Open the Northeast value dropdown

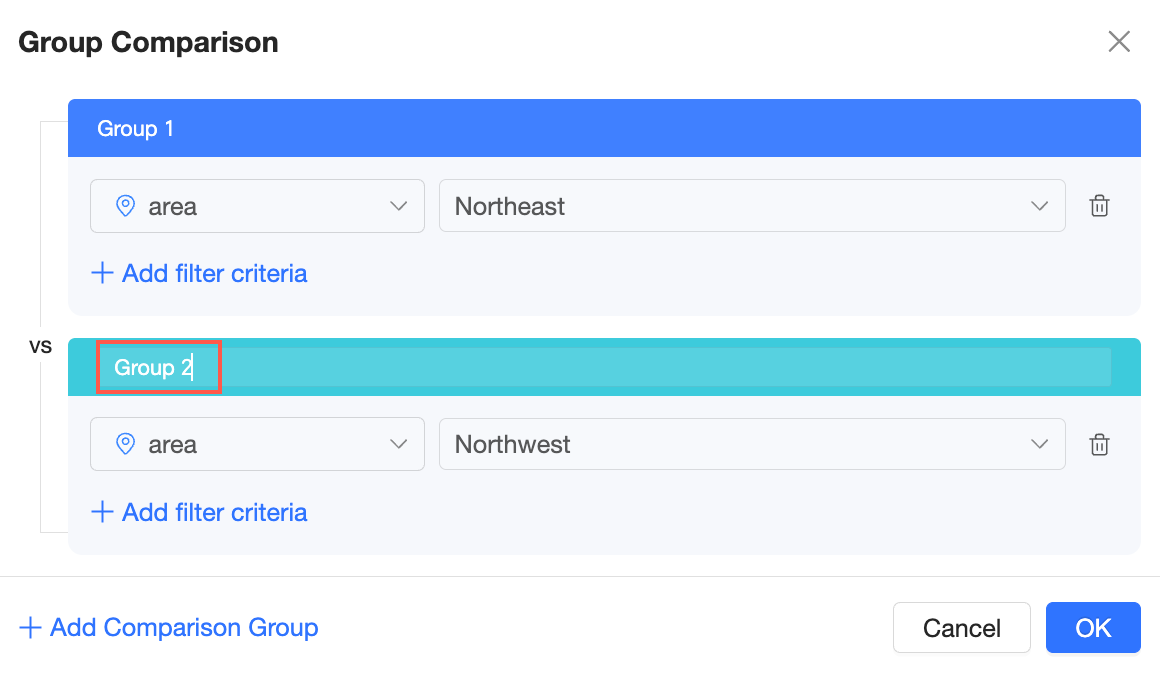point(752,206)
